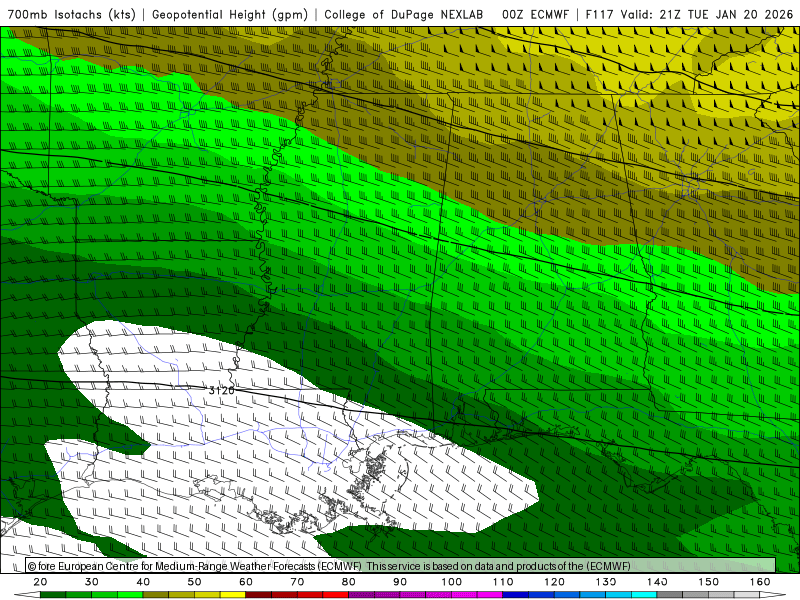The image size is (800, 600).
Task: Pick the cyan legend swatch before 140
Action: [x=644, y=595]
